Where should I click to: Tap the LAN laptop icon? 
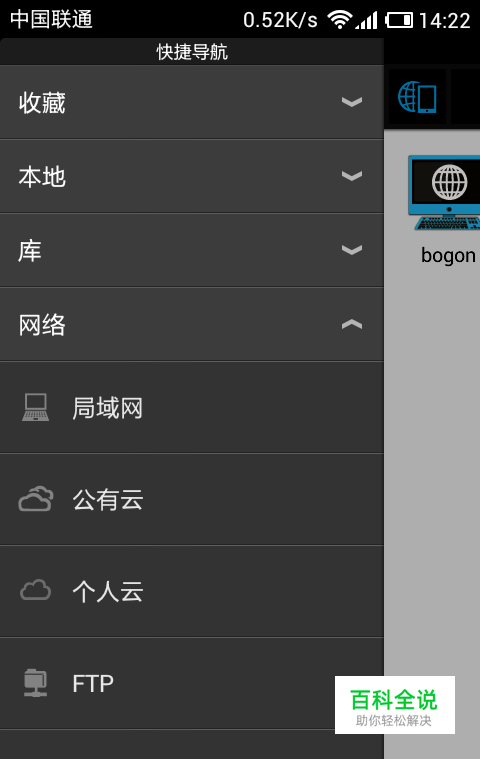pyautogui.click(x=35, y=407)
